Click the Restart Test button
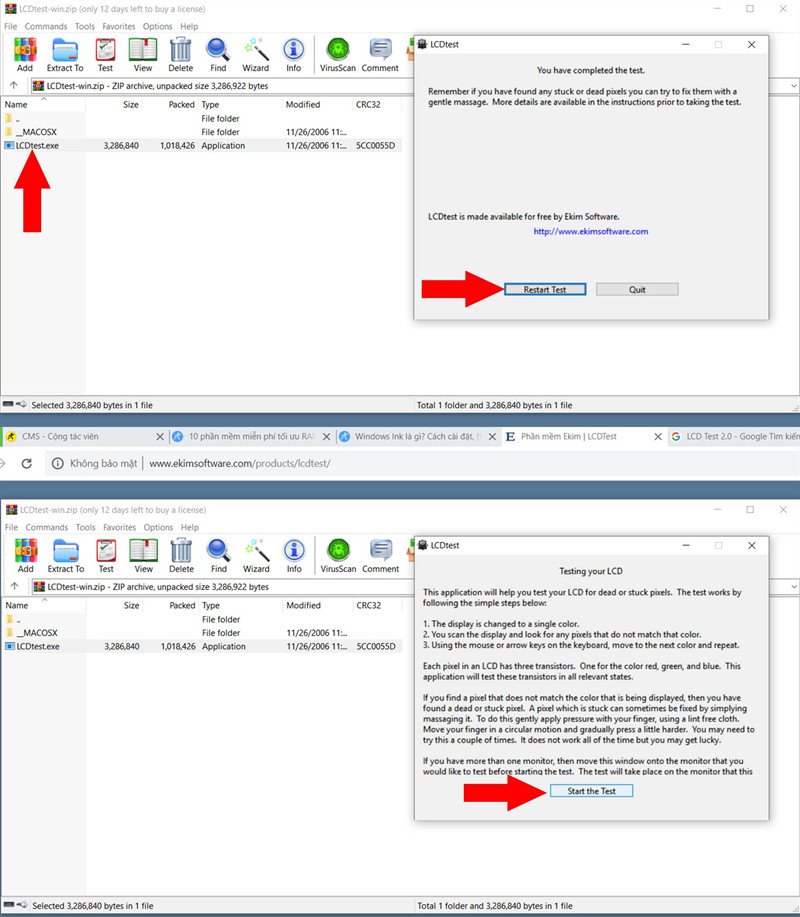The height and width of the screenshot is (917, 800). [545, 289]
